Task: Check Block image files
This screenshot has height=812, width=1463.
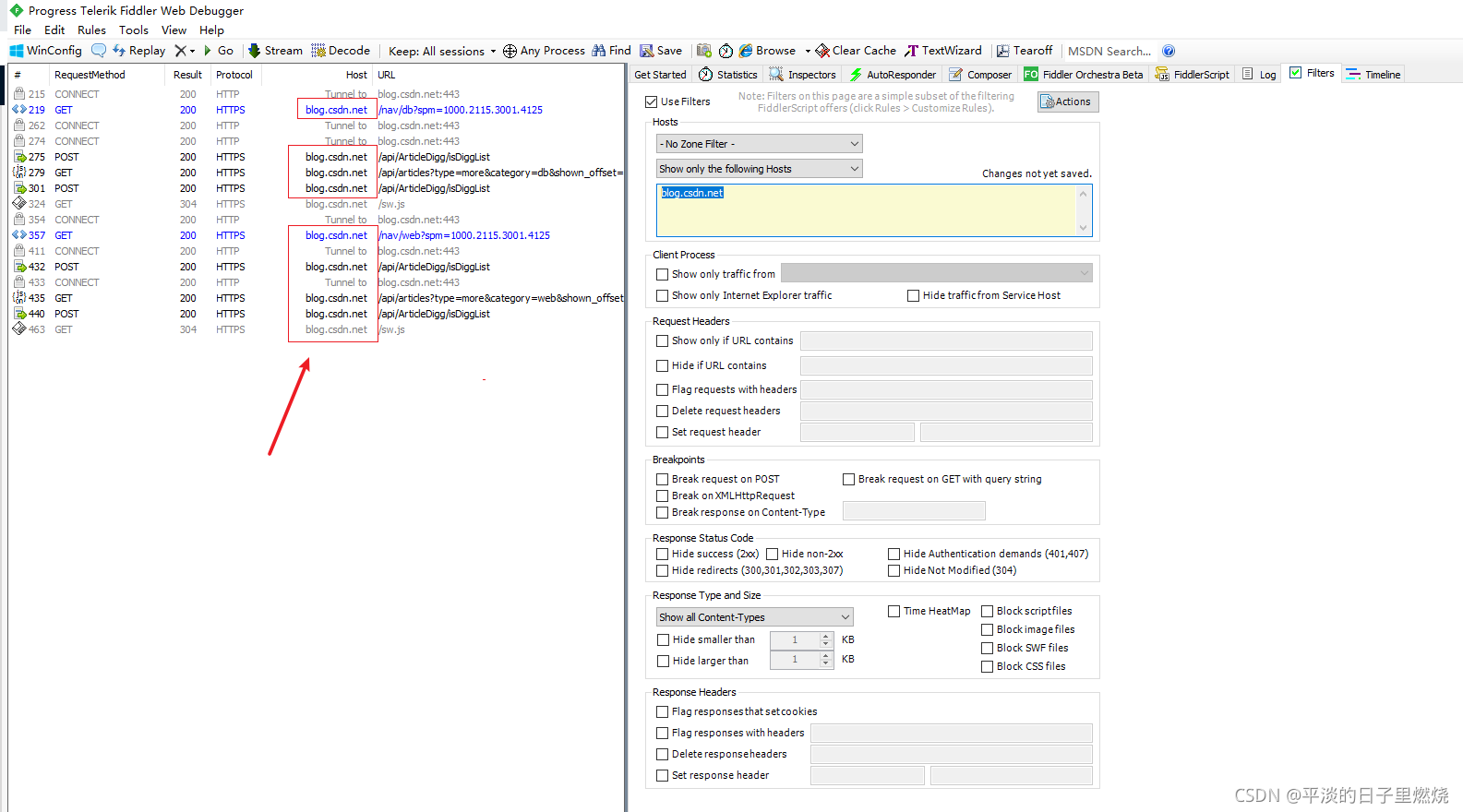Action: [x=987, y=629]
